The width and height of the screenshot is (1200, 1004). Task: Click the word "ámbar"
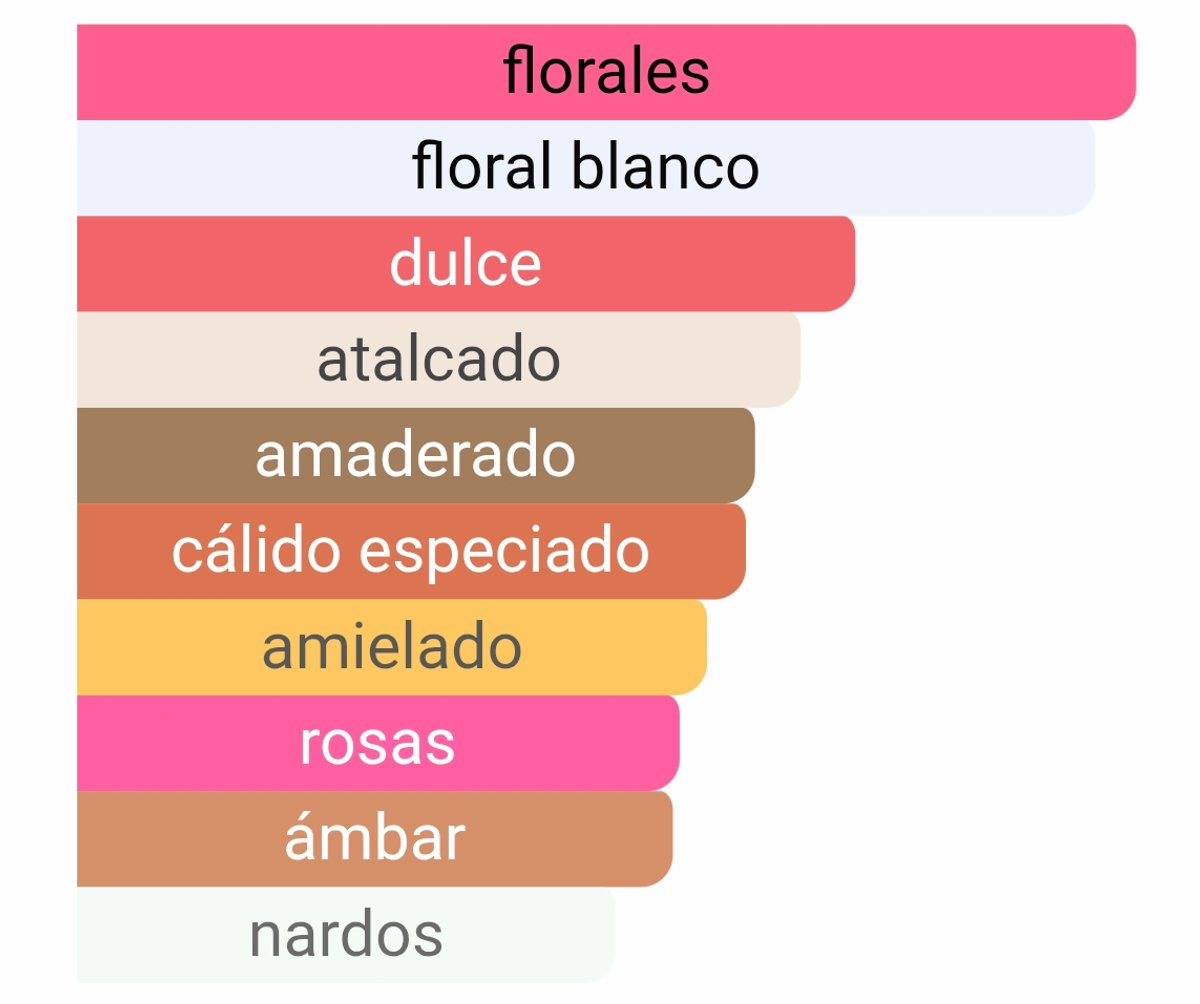coord(374,840)
